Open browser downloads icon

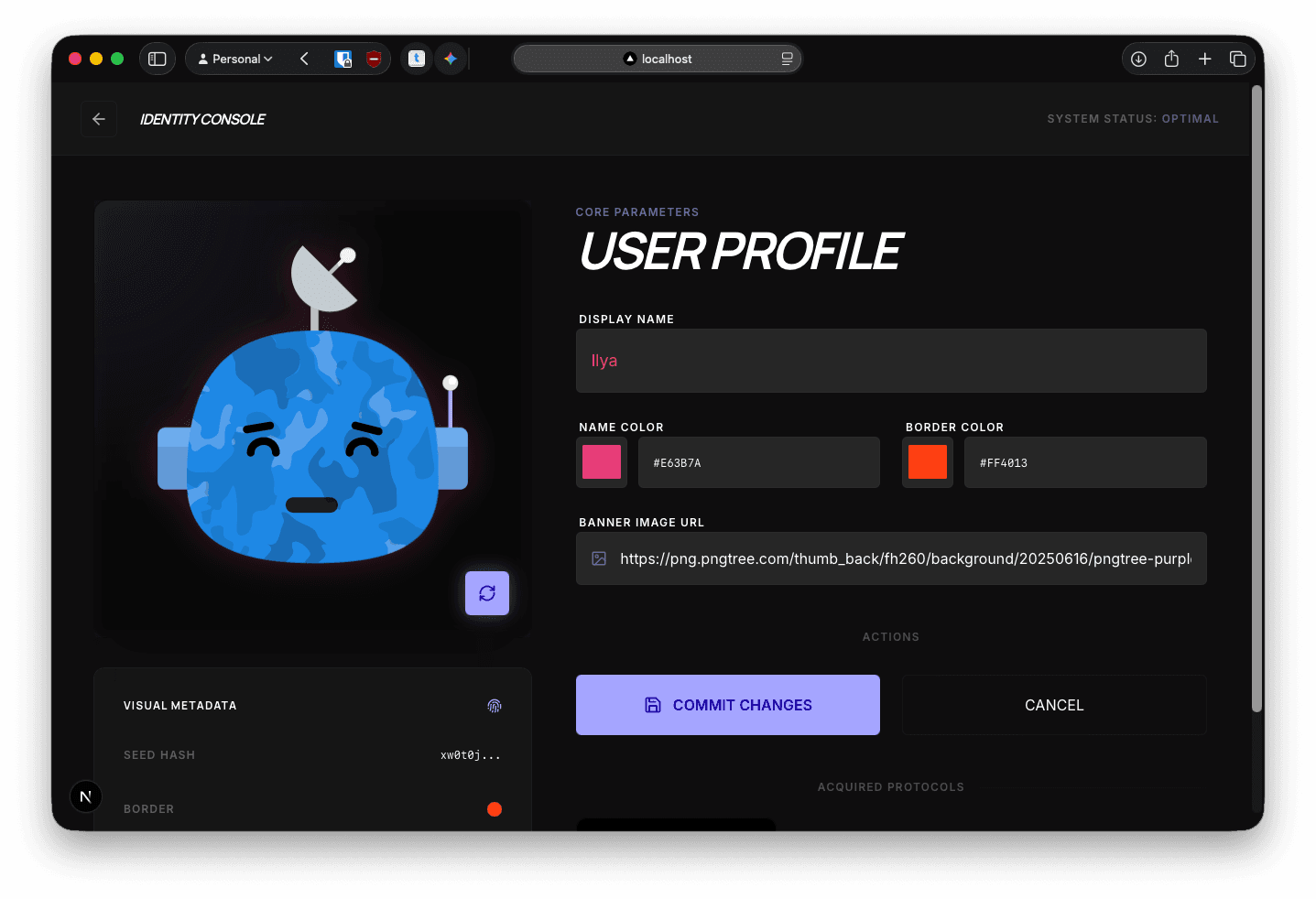tap(1138, 58)
